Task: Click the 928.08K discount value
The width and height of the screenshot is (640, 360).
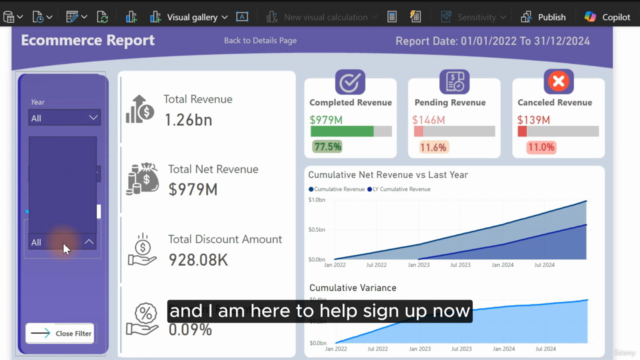Action: [x=198, y=260]
